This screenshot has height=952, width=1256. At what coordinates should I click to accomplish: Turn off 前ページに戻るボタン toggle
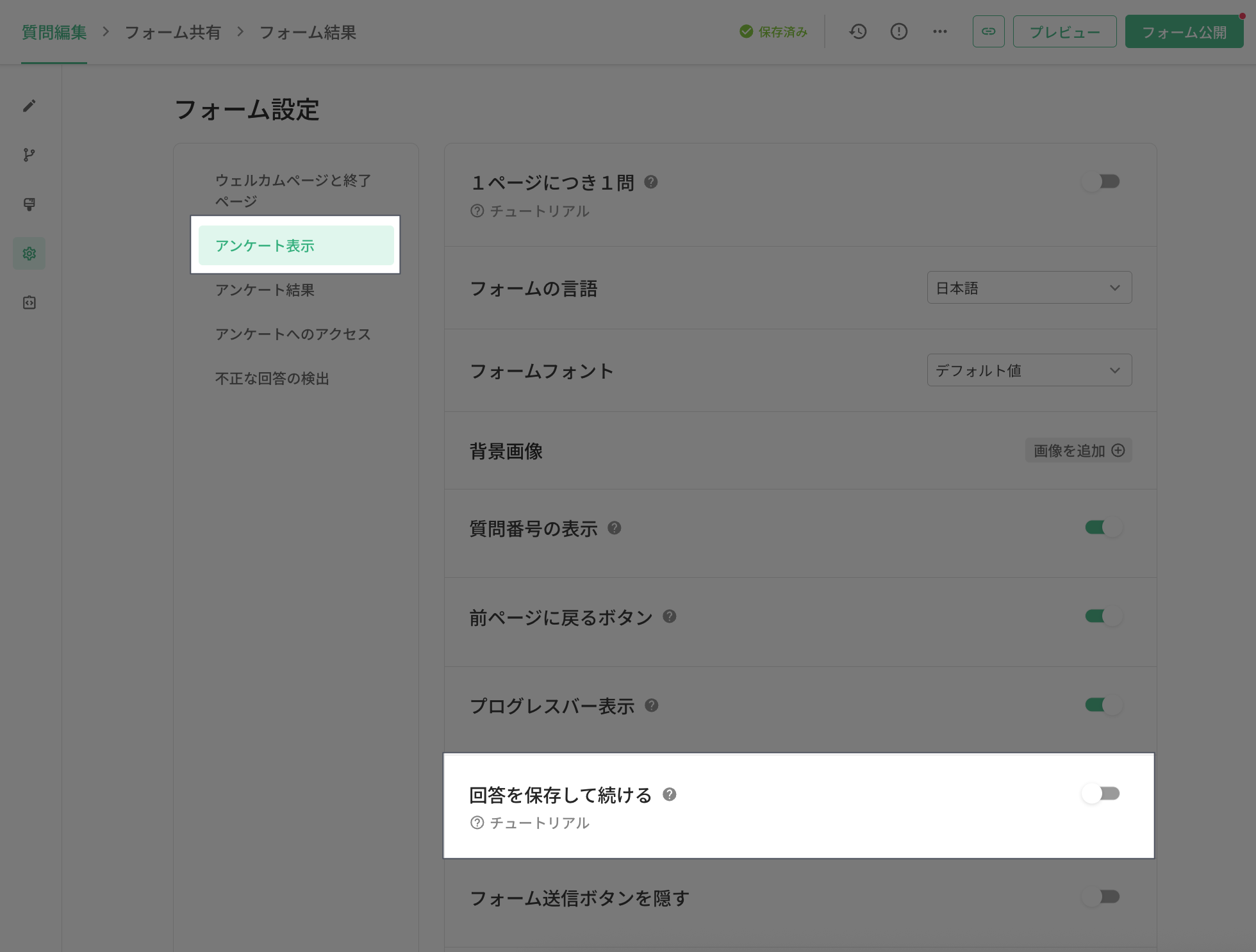pyautogui.click(x=1103, y=616)
